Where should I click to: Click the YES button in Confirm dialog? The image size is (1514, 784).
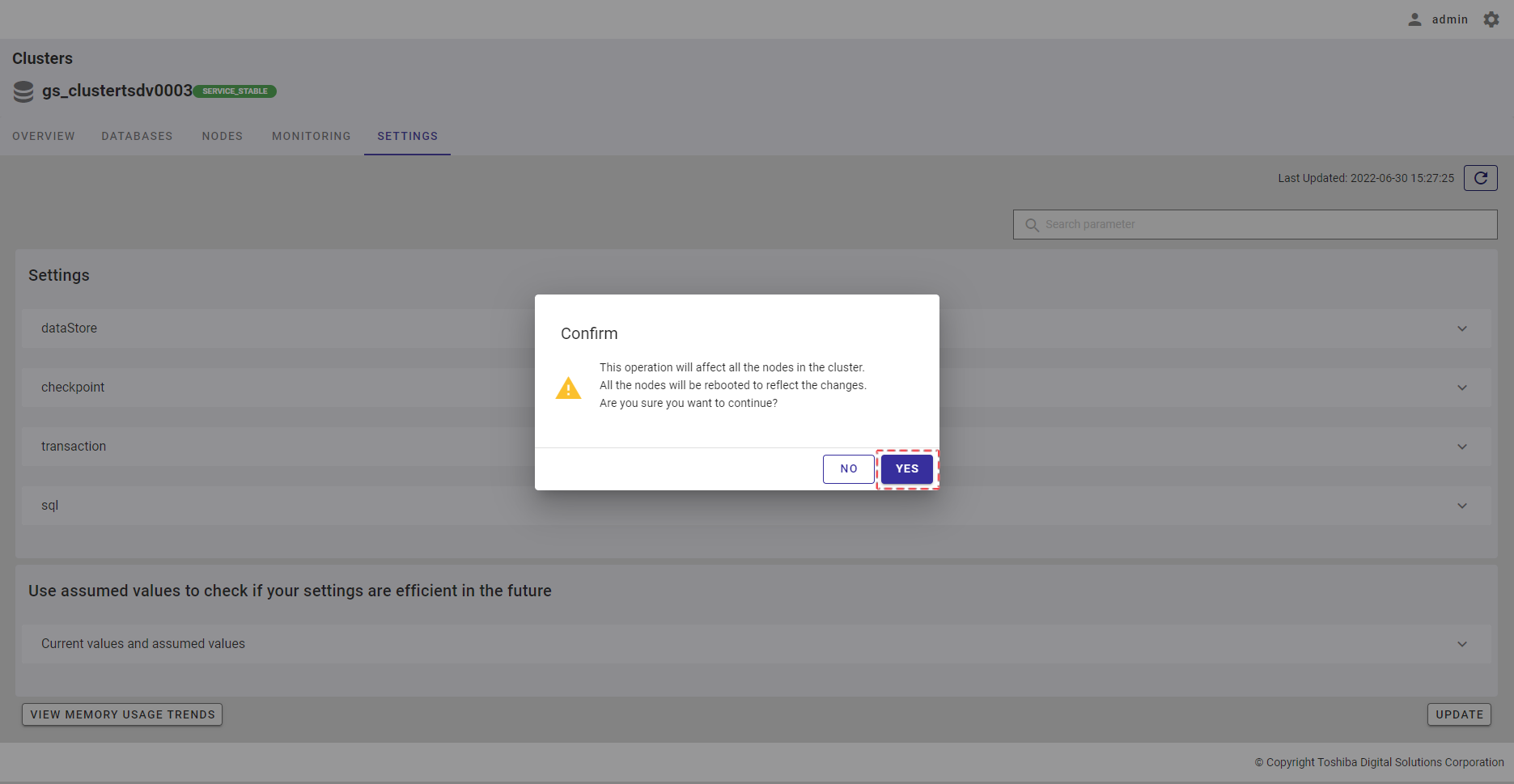[x=906, y=469]
